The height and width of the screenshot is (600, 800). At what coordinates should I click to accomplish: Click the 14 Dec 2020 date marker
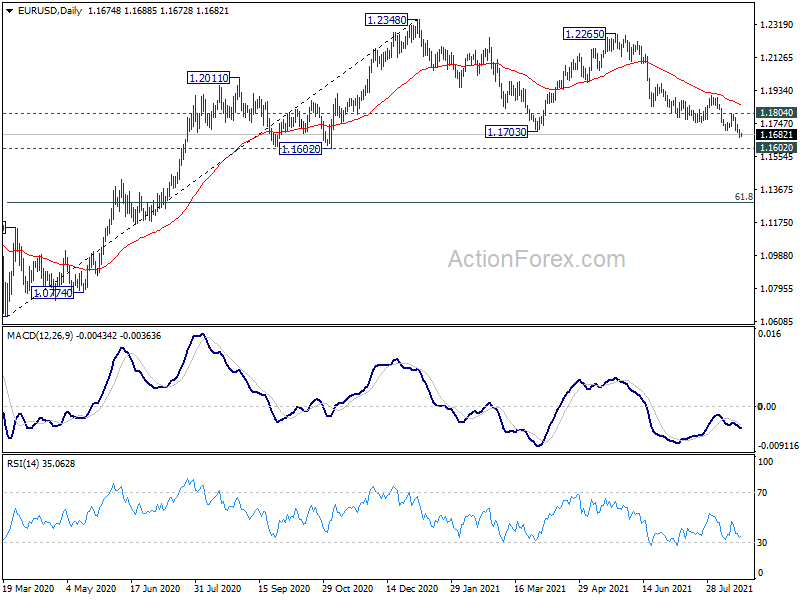pos(412,588)
